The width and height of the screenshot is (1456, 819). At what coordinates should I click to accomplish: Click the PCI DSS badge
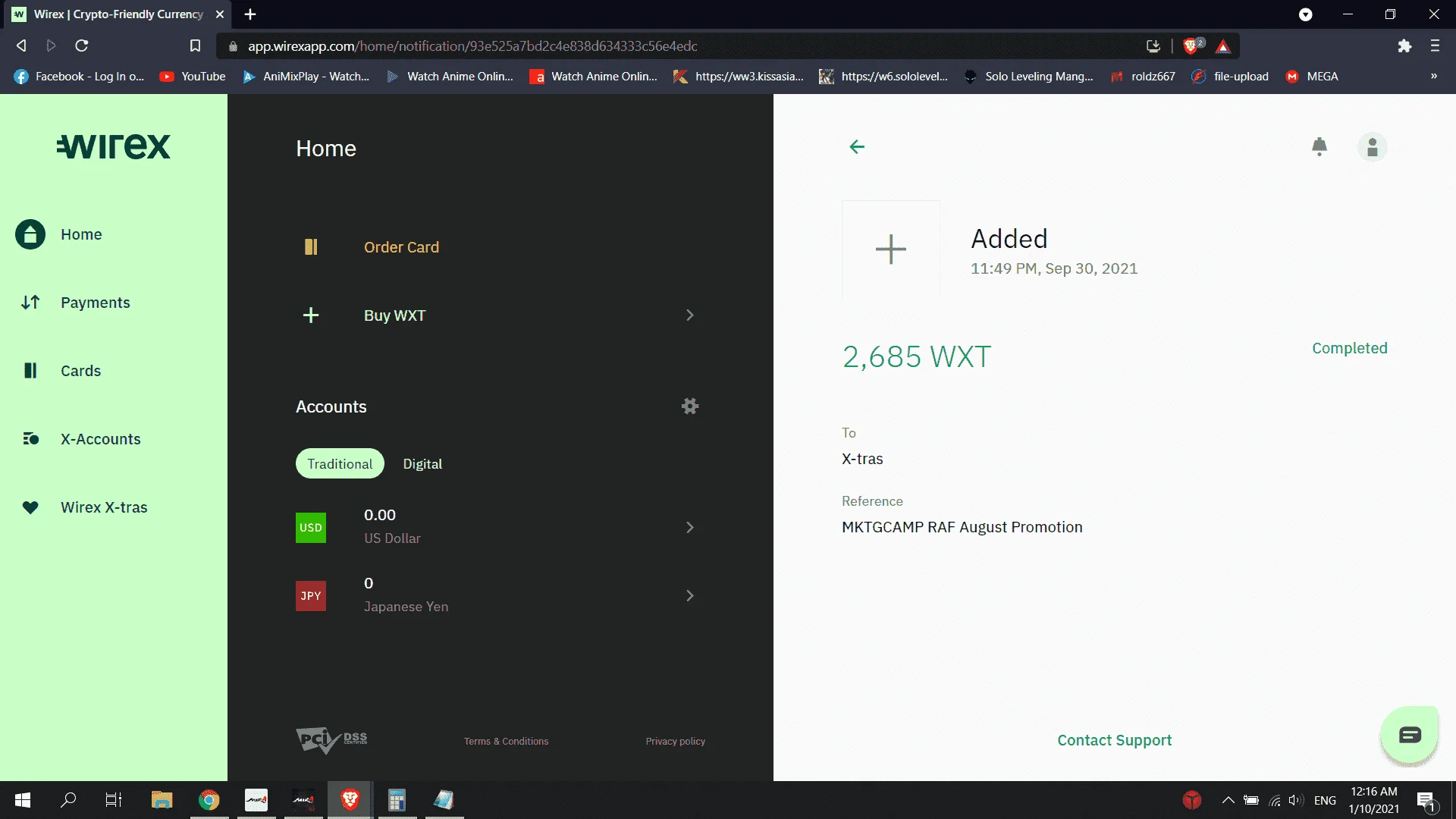pos(331,741)
